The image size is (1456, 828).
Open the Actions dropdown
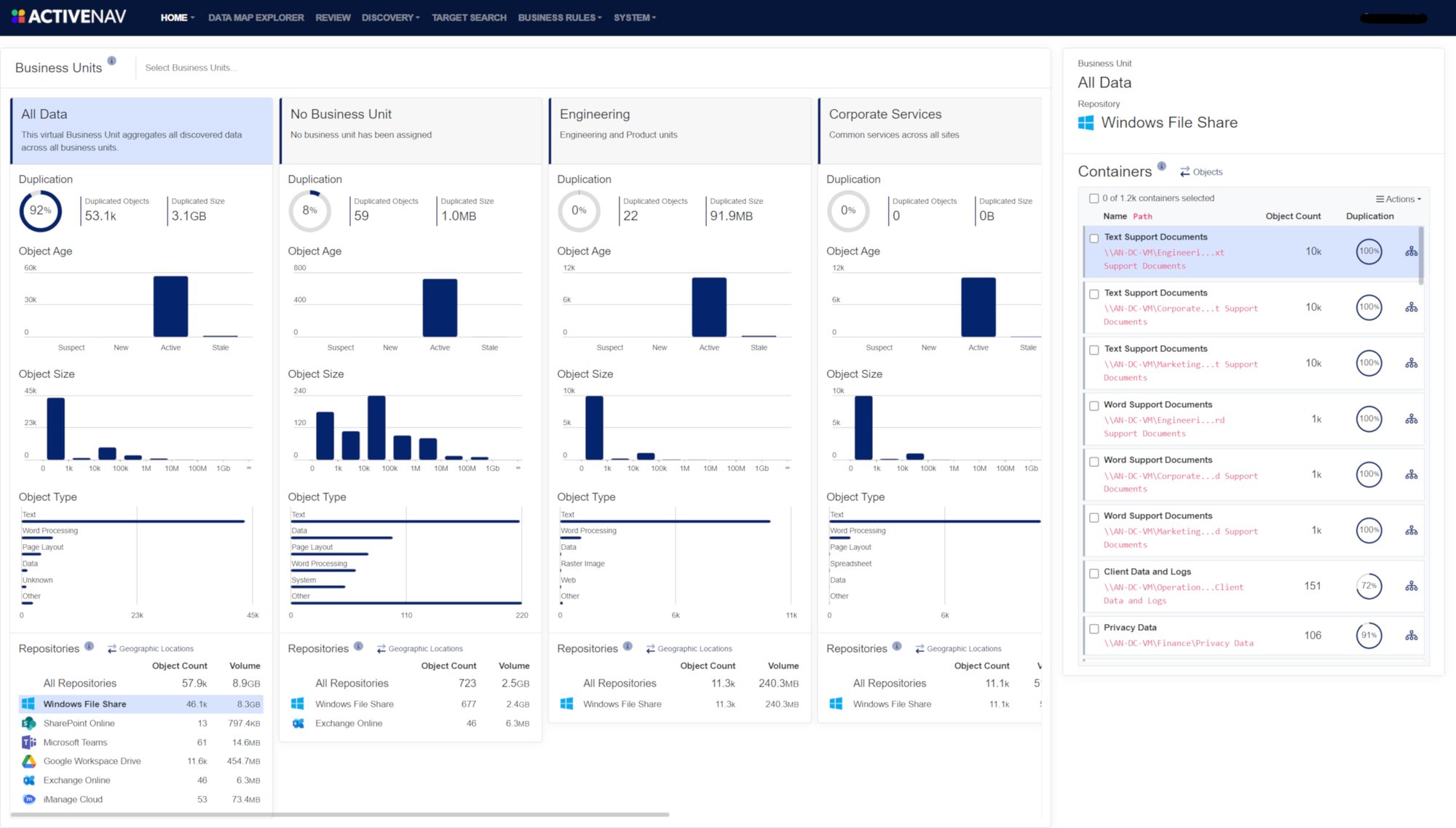click(1397, 198)
